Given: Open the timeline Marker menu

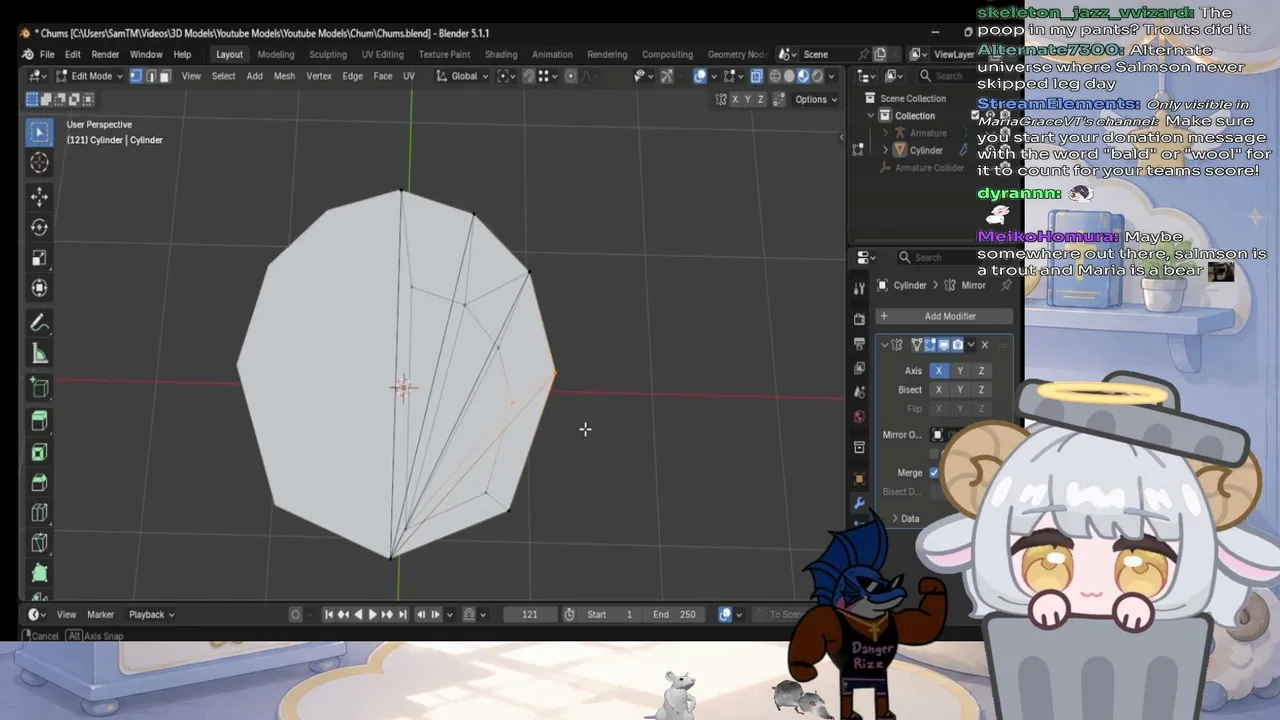Looking at the screenshot, I should [101, 614].
